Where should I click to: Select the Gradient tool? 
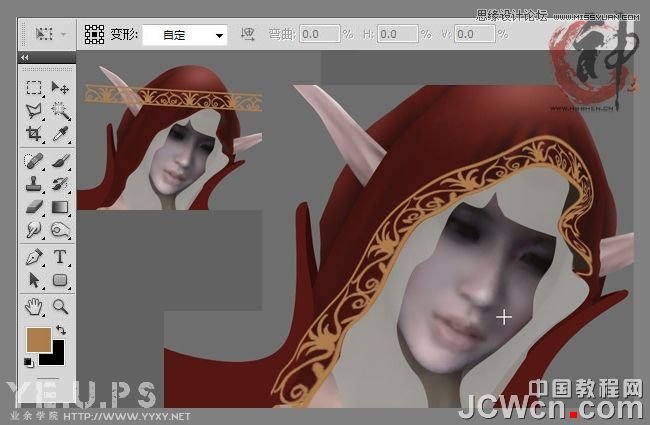(60, 206)
